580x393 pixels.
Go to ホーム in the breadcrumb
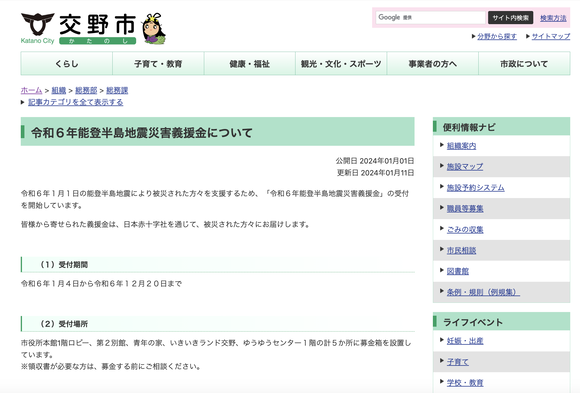click(x=31, y=90)
